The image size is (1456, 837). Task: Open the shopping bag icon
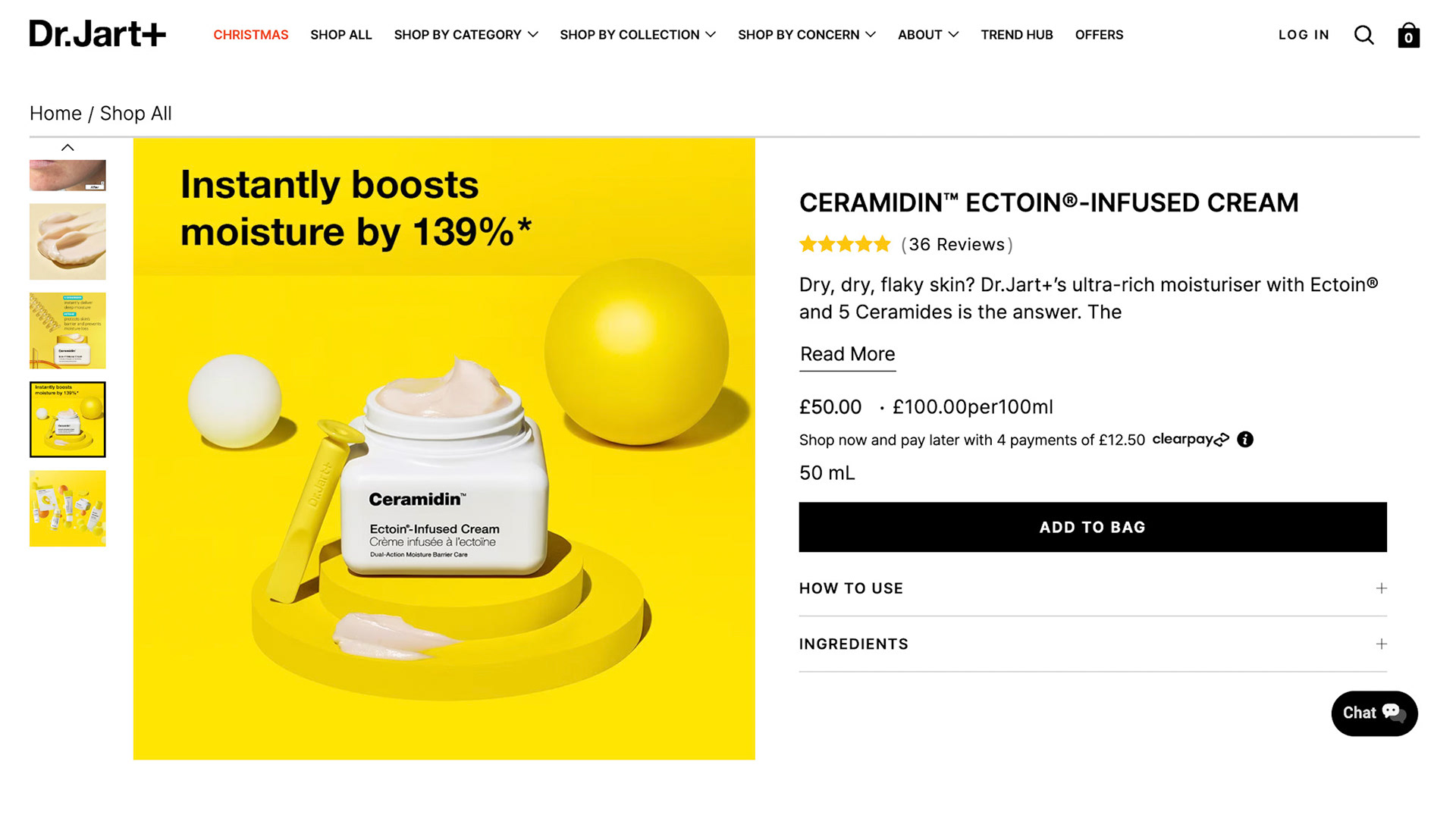[1408, 35]
